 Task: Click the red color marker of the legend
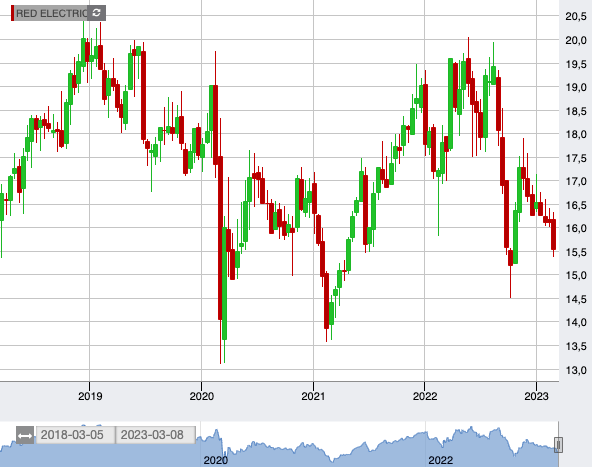[x=13, y=13]
